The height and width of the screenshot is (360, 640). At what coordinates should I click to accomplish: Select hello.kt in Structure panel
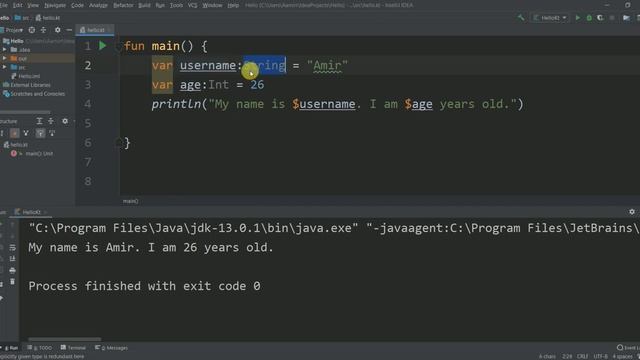pos(16,144)
